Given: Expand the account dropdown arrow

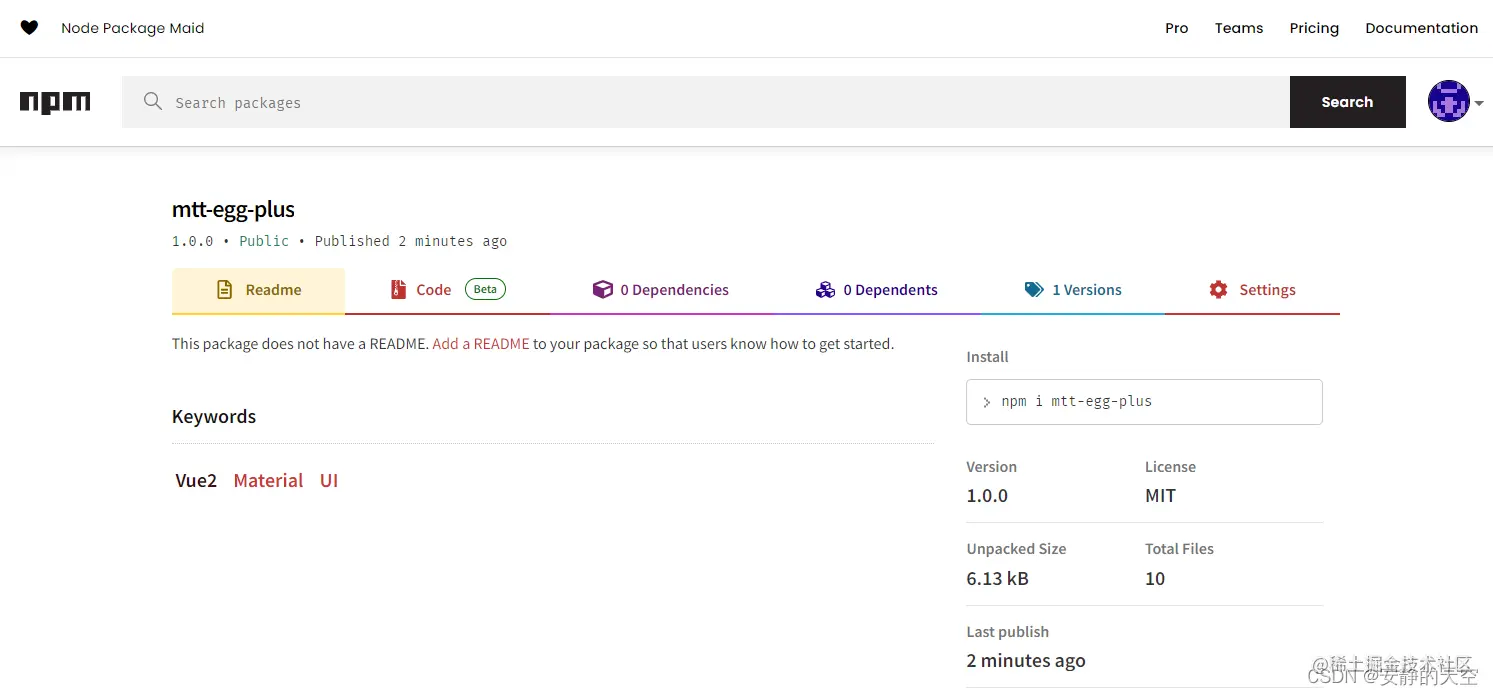Looking at the screenshot, I should (x=1479, y=103).
